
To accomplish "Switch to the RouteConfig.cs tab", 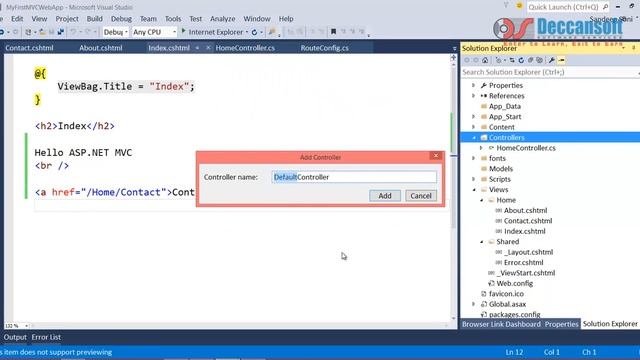I will pyautogui.click(x=324, y=48).
